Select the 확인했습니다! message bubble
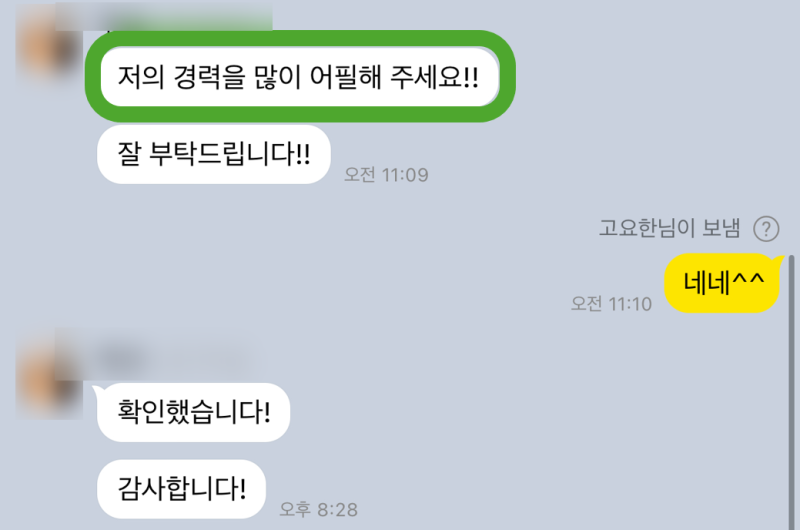800x530 pixels. 193,412
